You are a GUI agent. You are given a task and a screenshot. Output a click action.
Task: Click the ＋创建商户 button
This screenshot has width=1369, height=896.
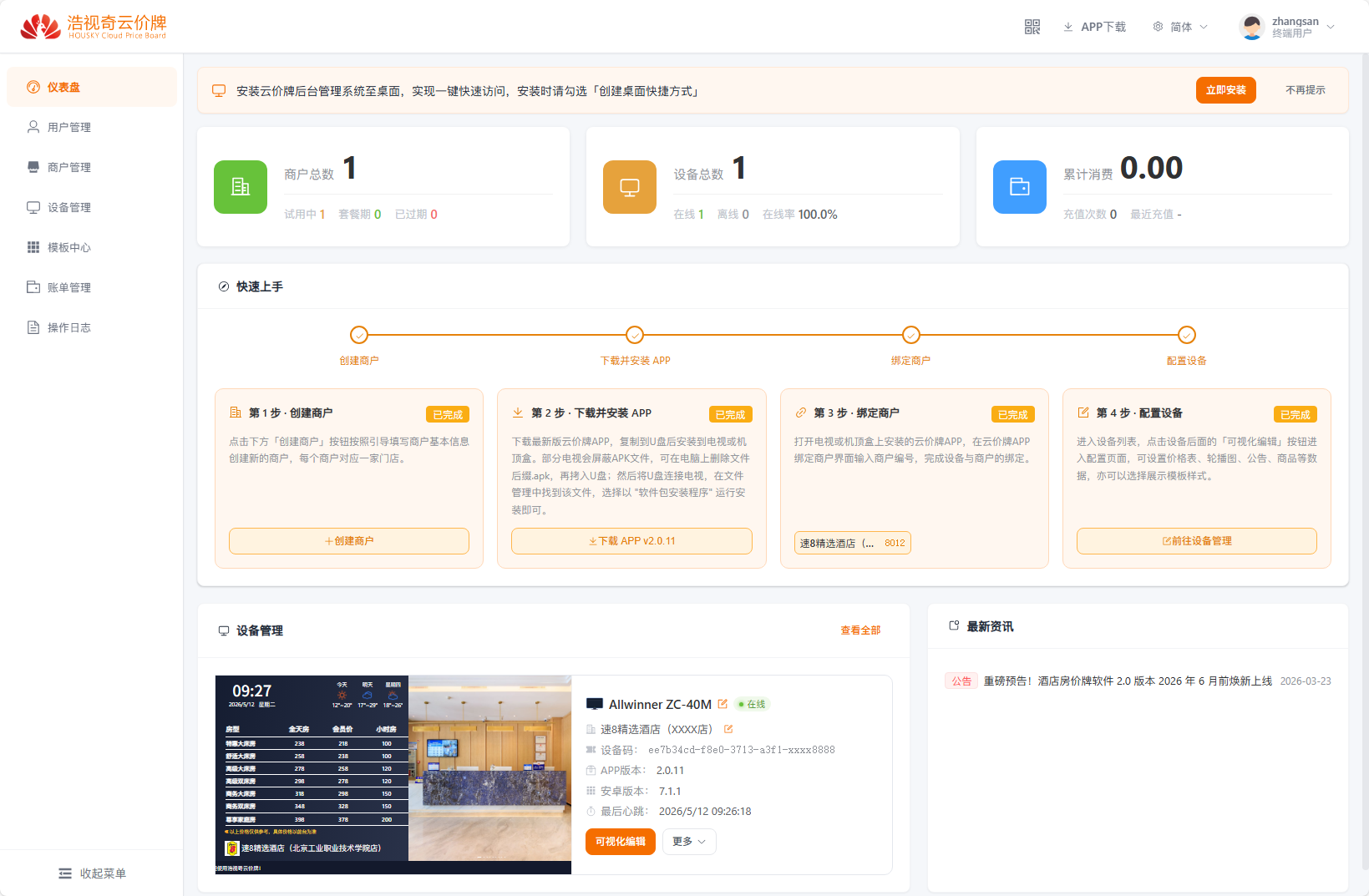349,541
